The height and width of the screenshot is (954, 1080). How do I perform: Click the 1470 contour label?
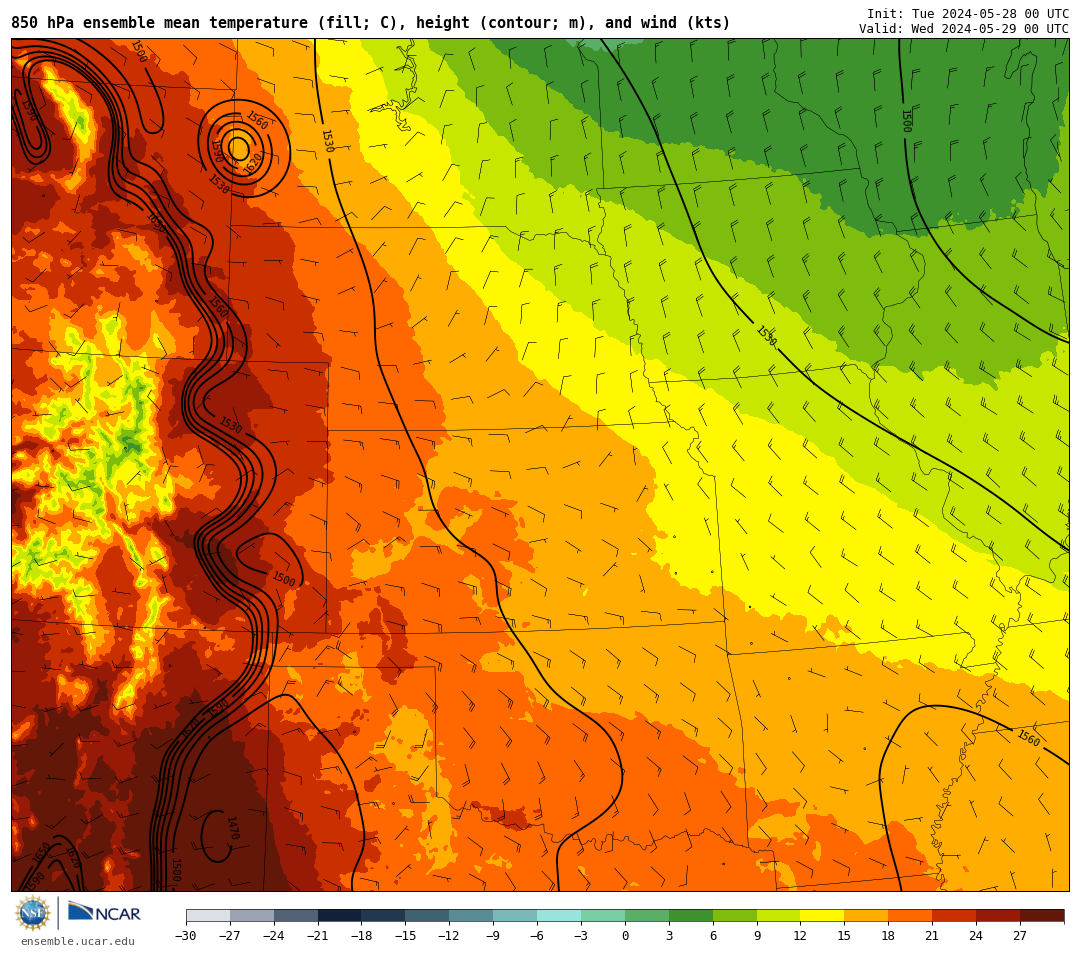[x=233, y=828]
